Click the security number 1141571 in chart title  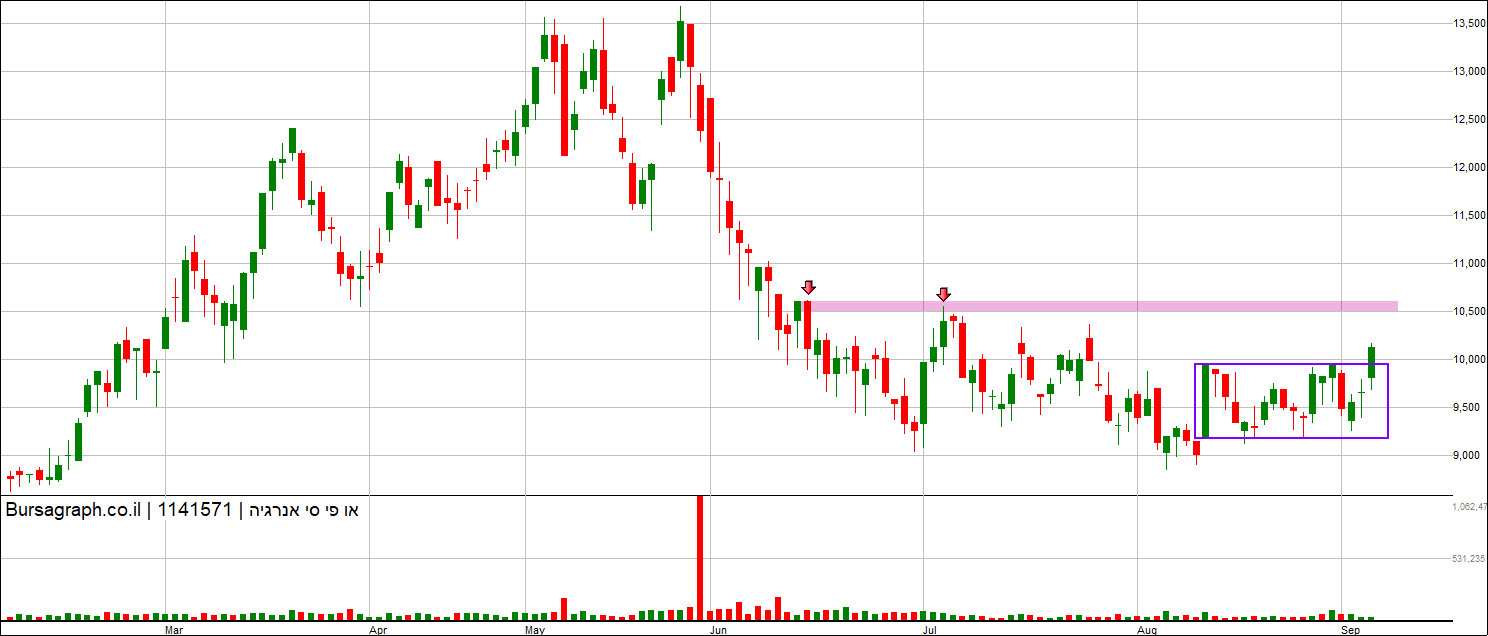[195, 510]
